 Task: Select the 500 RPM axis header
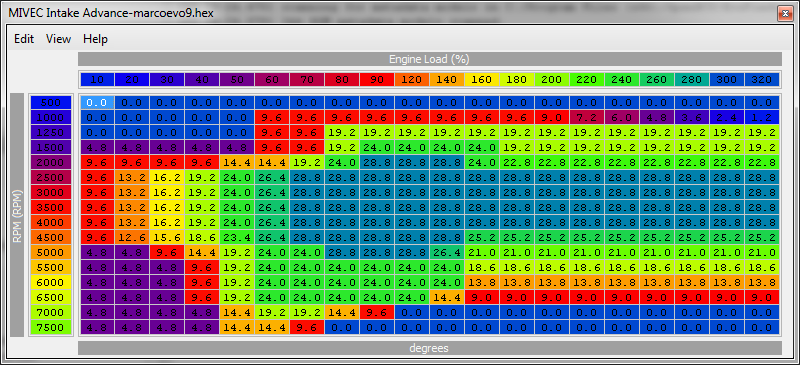click(x=50, y=103)
